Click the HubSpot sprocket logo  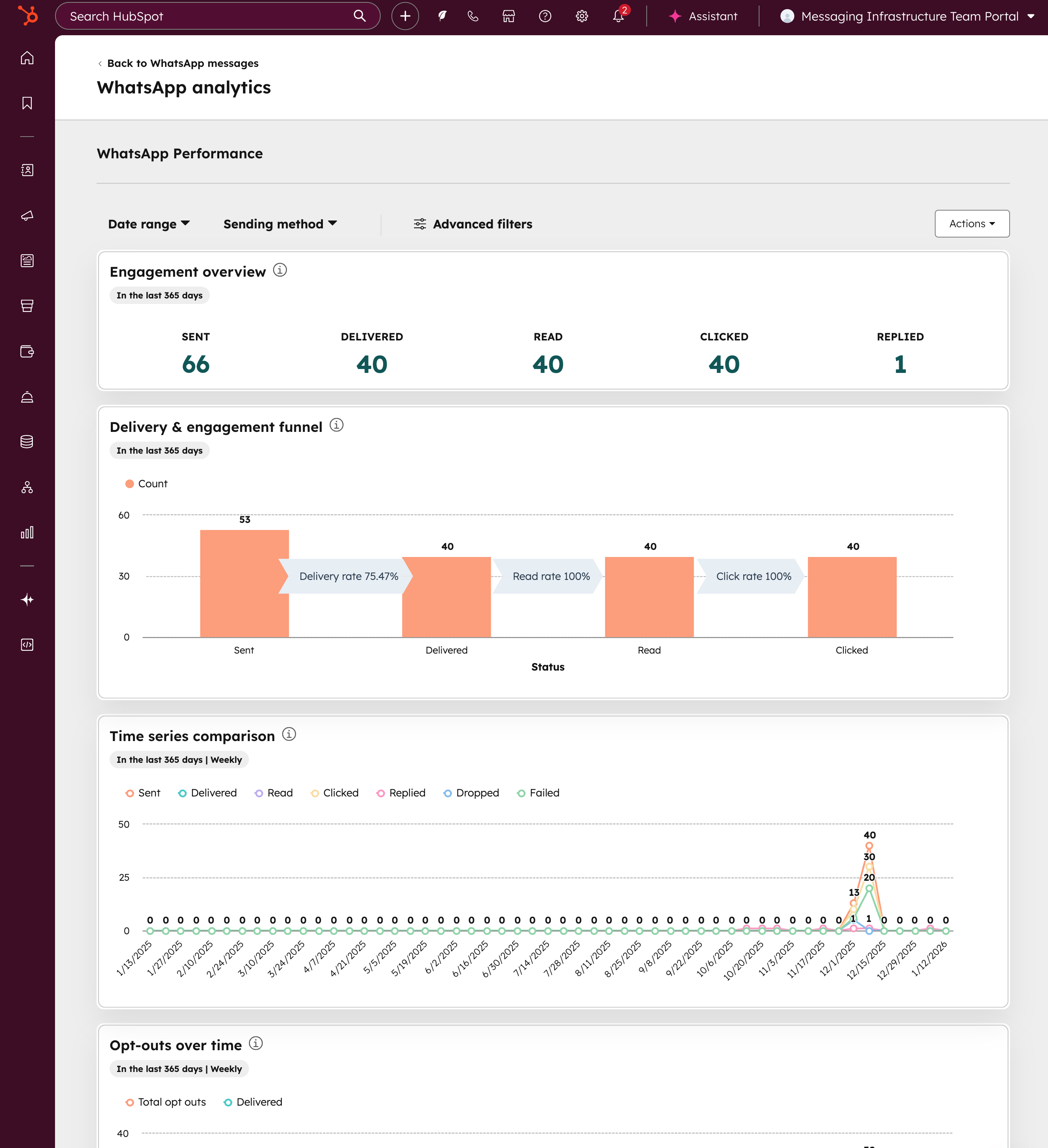(27, 15)
